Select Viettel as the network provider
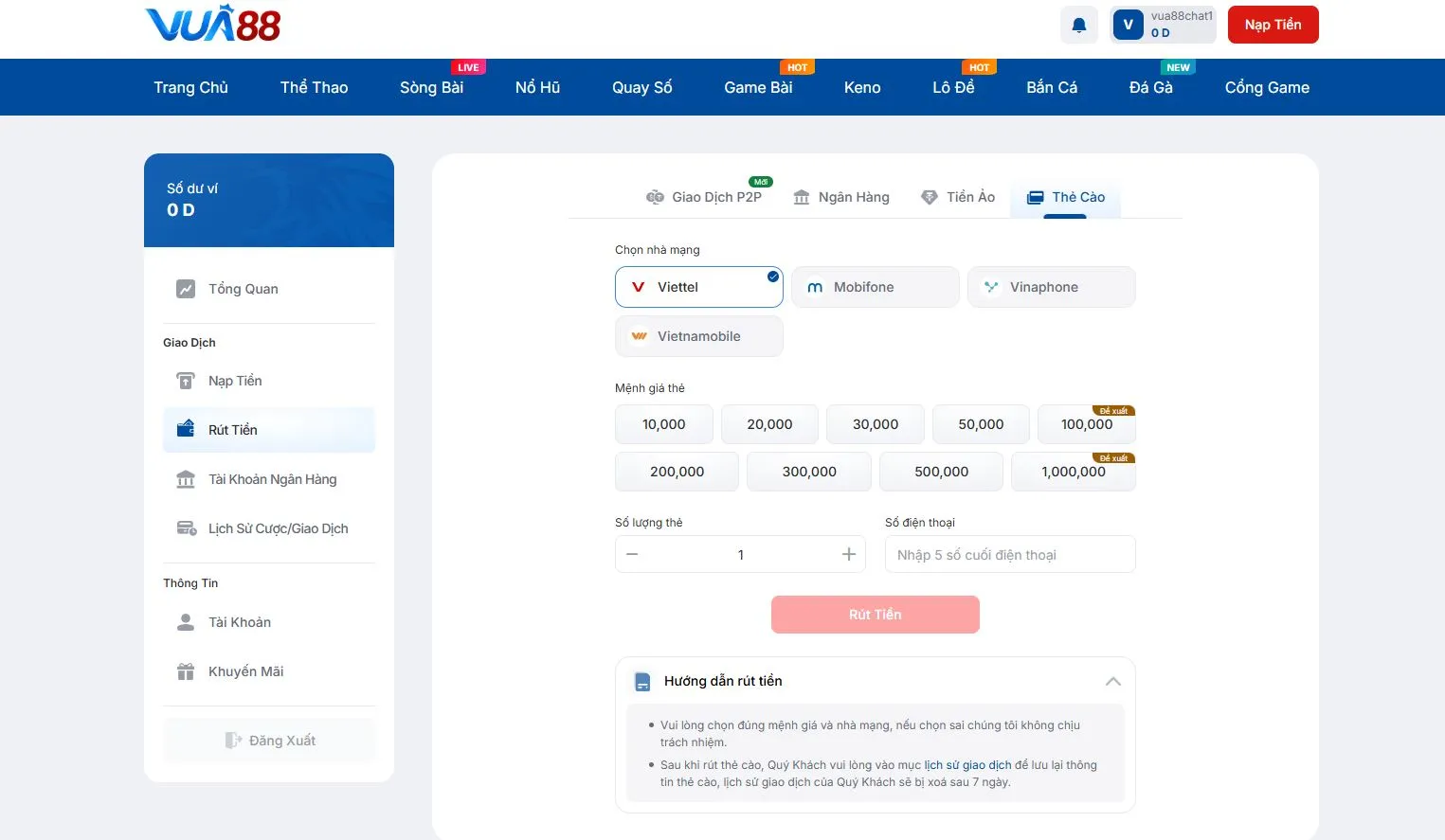1445x840 pixels. 698,287
